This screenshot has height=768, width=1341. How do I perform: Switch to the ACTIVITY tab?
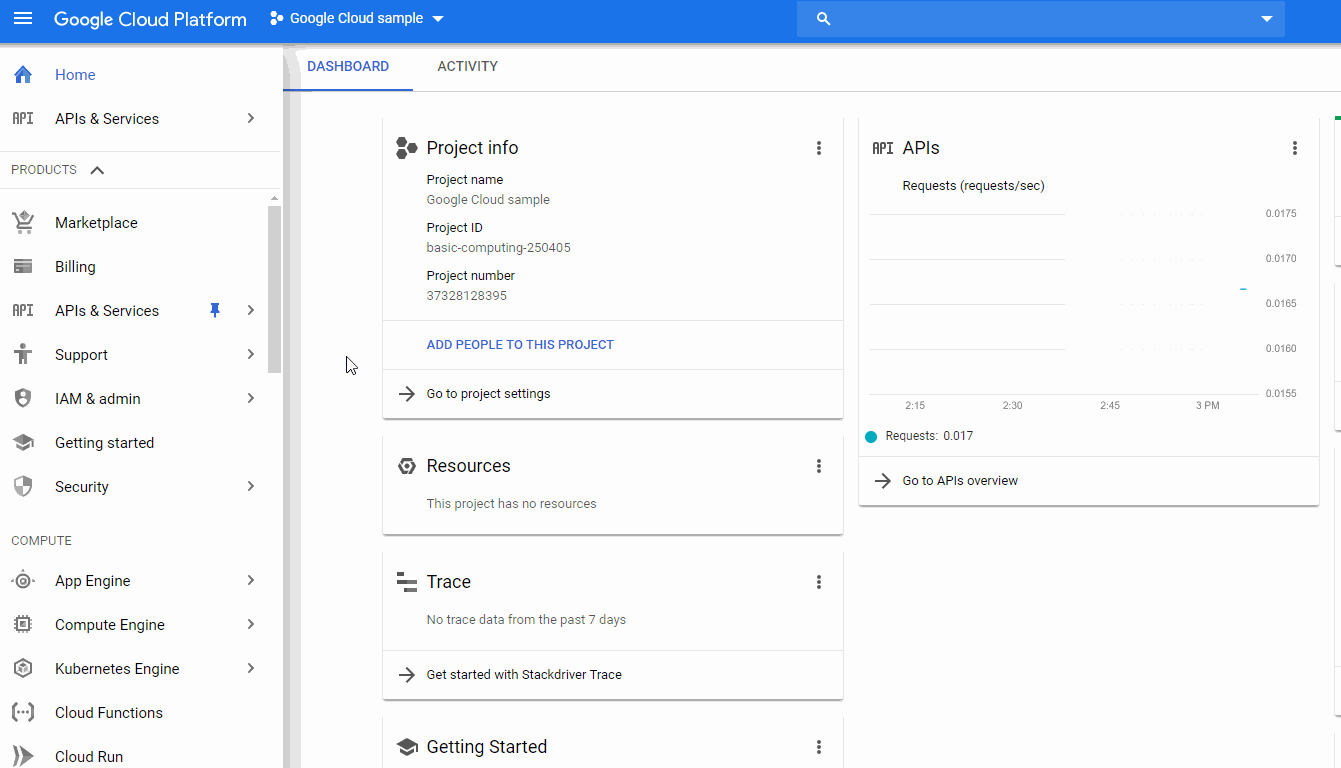[x=467, y=67]
